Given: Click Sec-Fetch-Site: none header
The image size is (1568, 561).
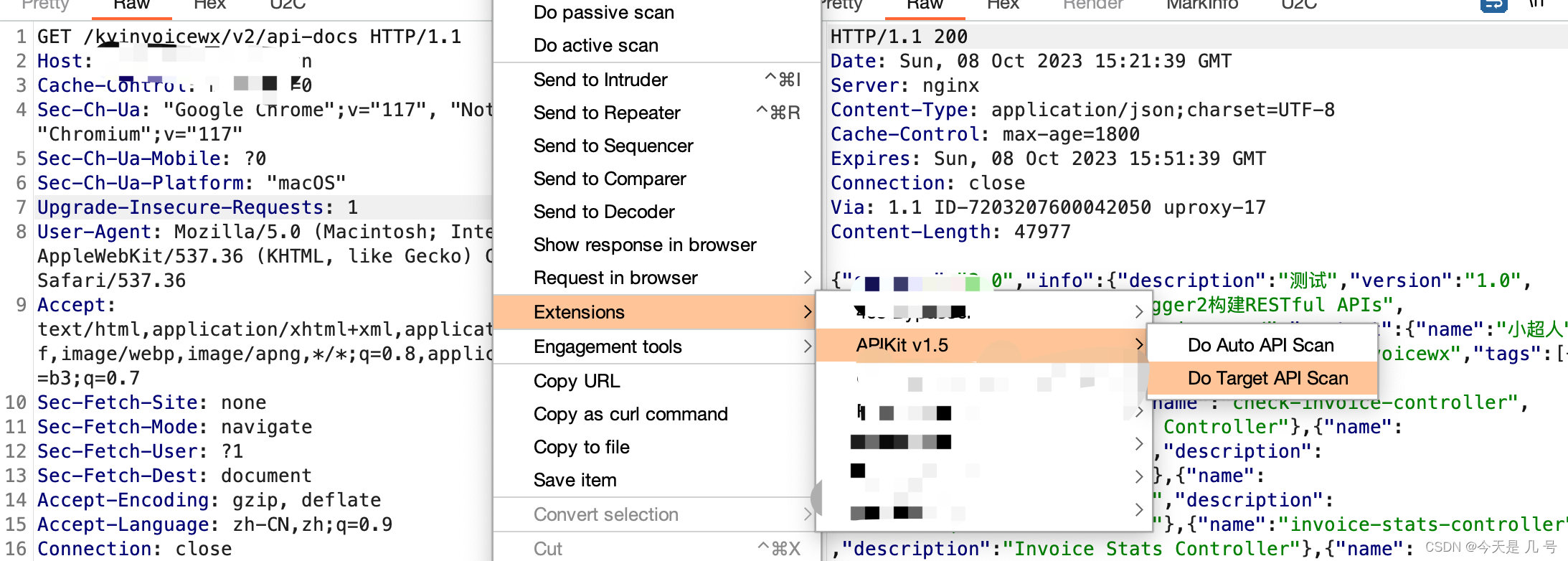Looking at the screenshot, I should pyautogui.click(x=152, y=402).
